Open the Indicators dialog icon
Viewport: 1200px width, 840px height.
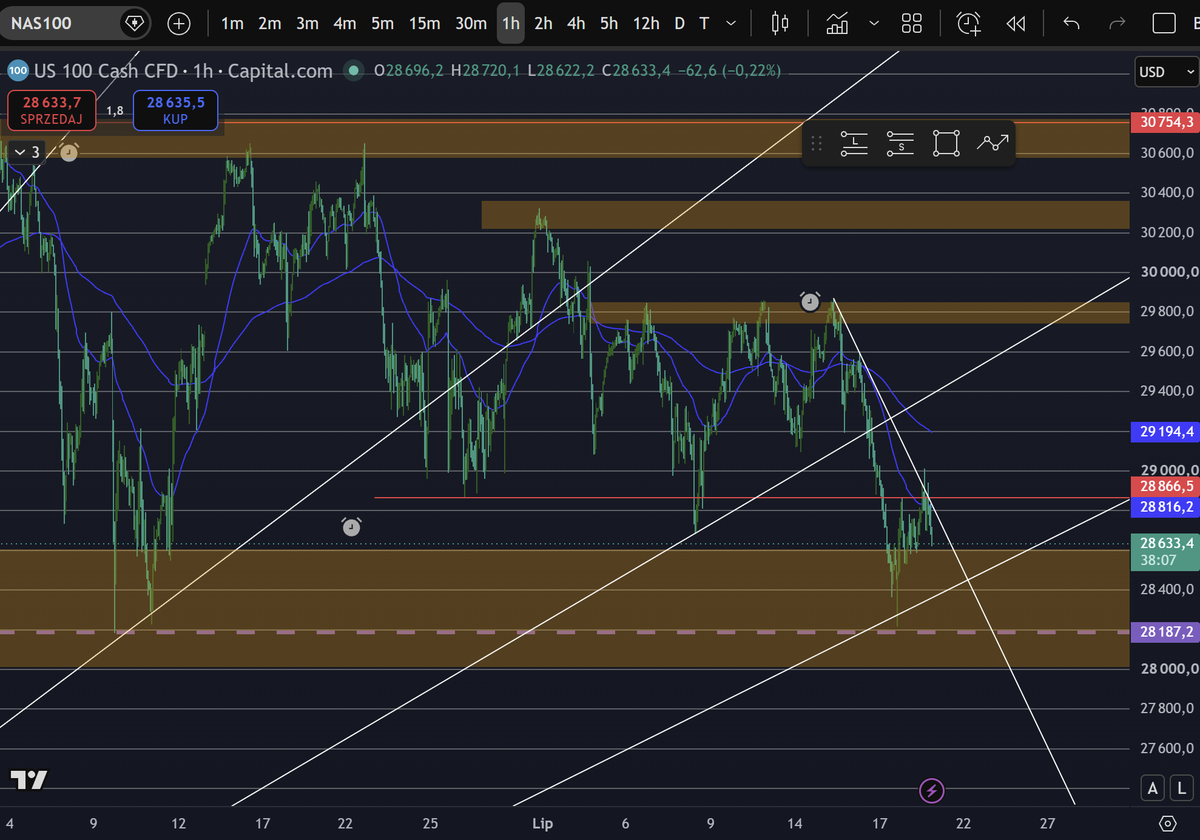pyautogui.click(x=838, y=23)
